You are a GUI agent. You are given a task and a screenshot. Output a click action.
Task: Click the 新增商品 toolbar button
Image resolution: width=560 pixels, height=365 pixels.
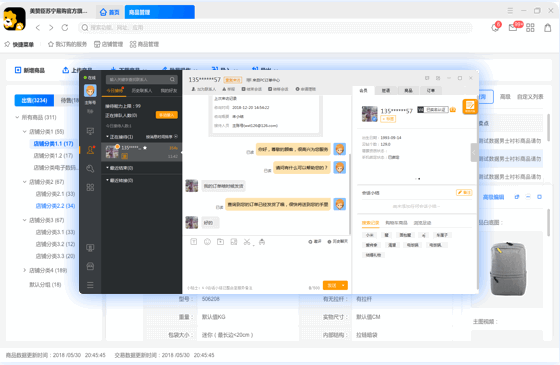click(x=30, y=70)
